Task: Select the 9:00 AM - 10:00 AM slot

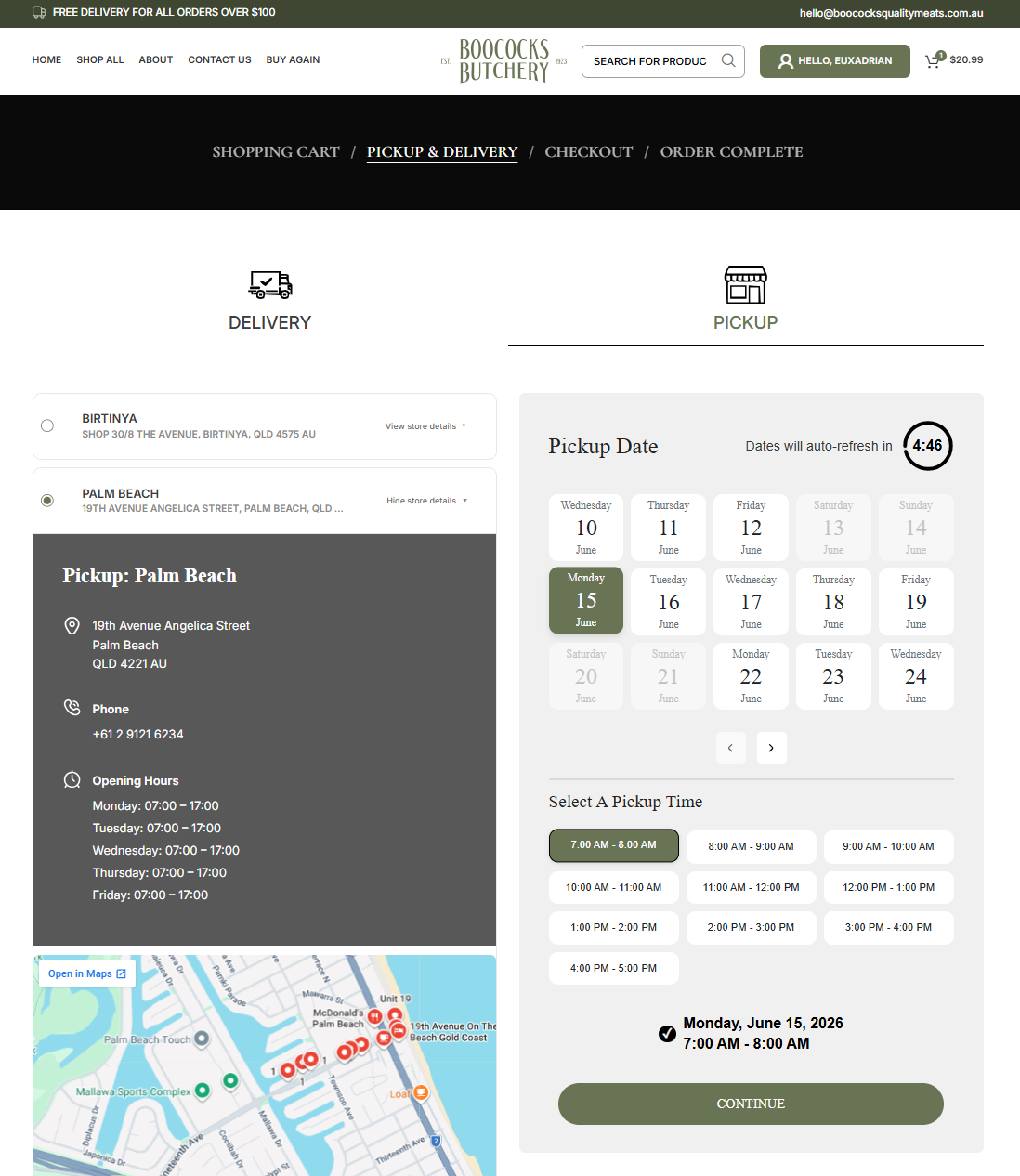Action: click(x=889, y=846)
